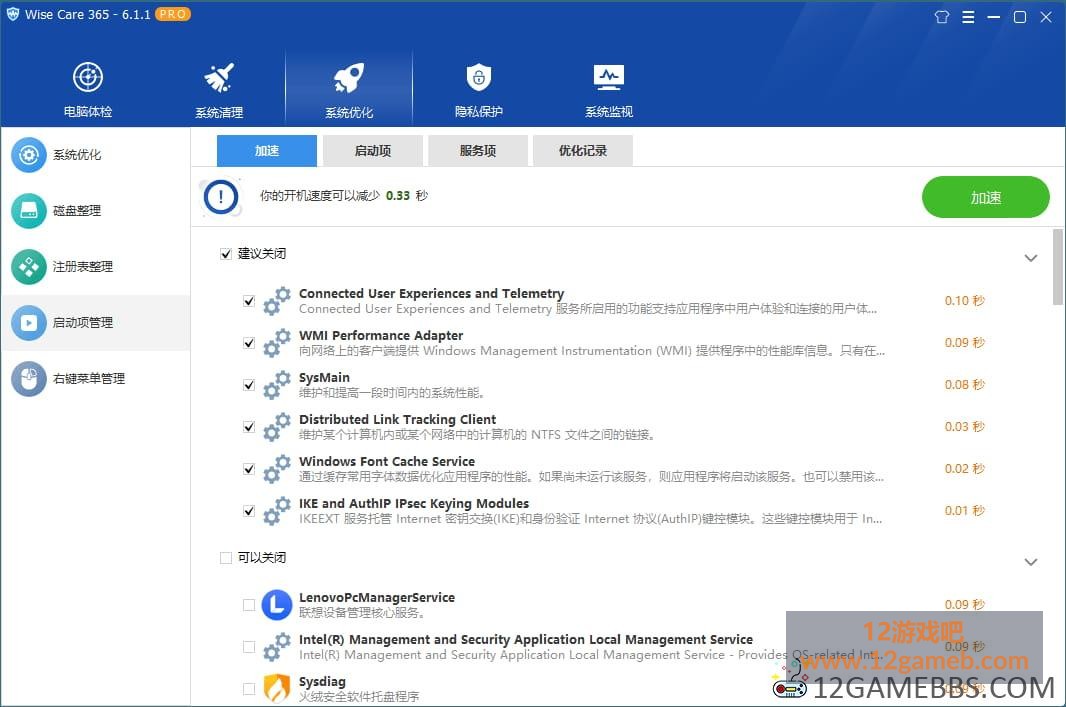This screenshot has width=1066, height=707.
Task: Click gear icon of IKE and AuthIP IPsec
Action: coord(277,511)
